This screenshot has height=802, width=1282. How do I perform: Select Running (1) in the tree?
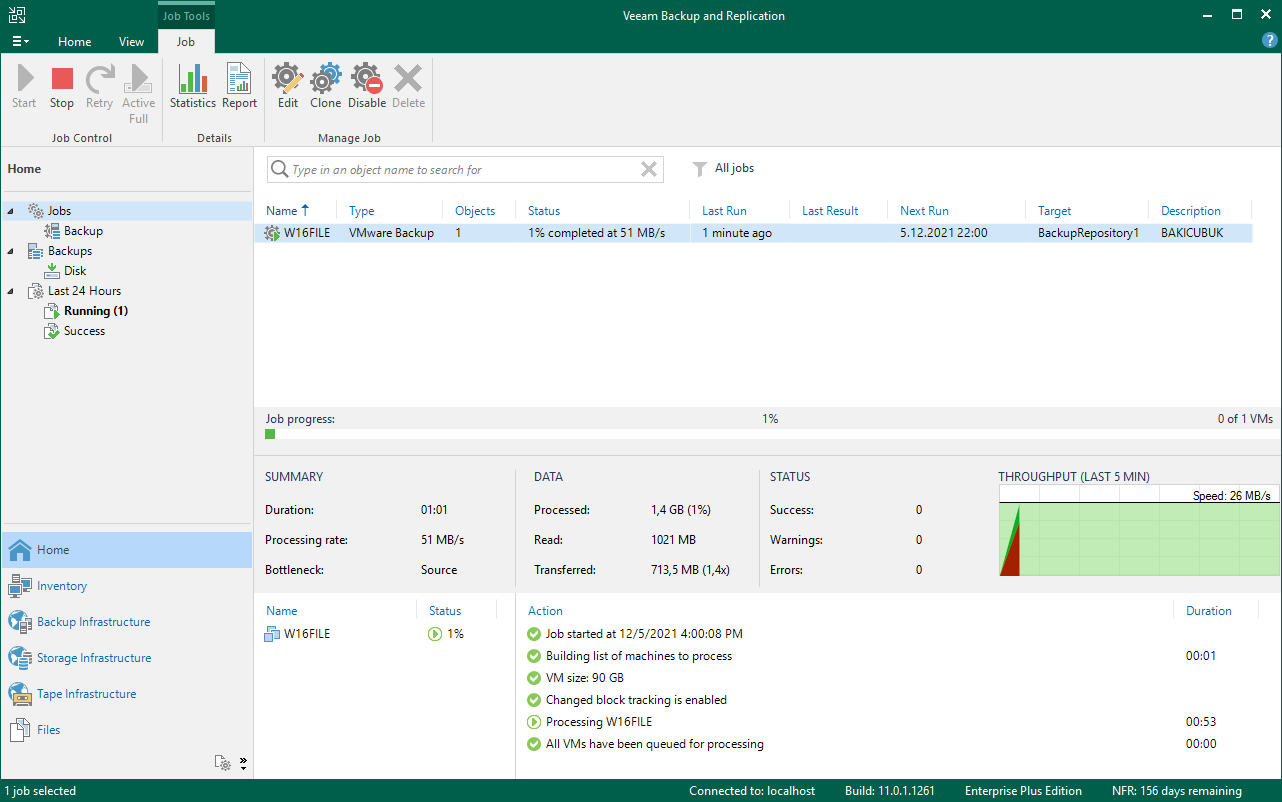[x=96, y=311]
